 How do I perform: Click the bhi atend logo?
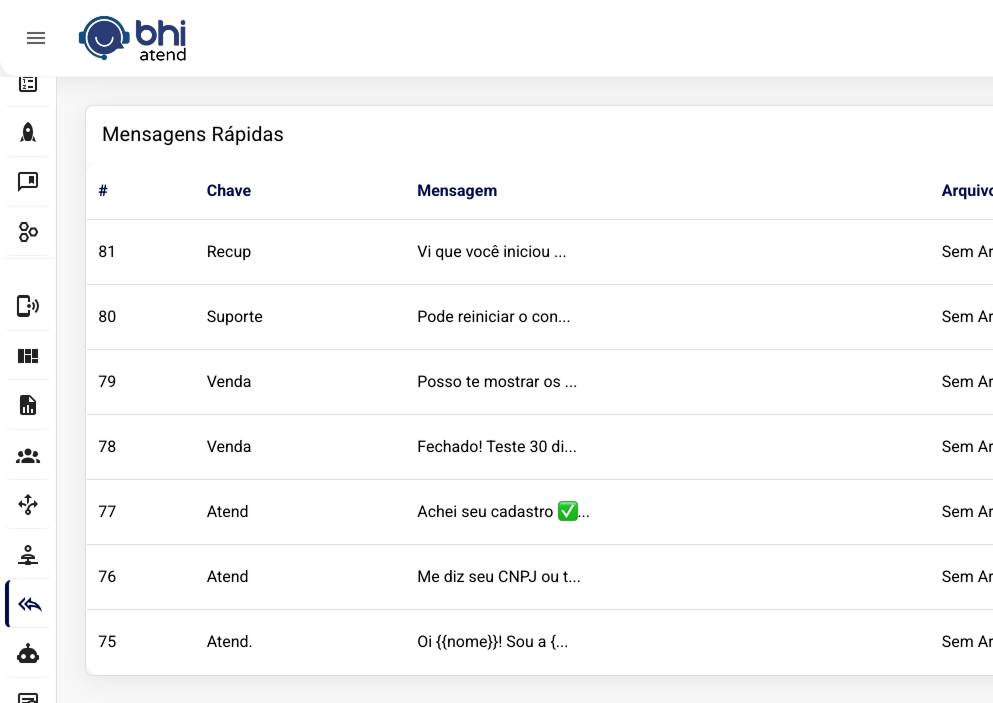(x=133, y=38)
